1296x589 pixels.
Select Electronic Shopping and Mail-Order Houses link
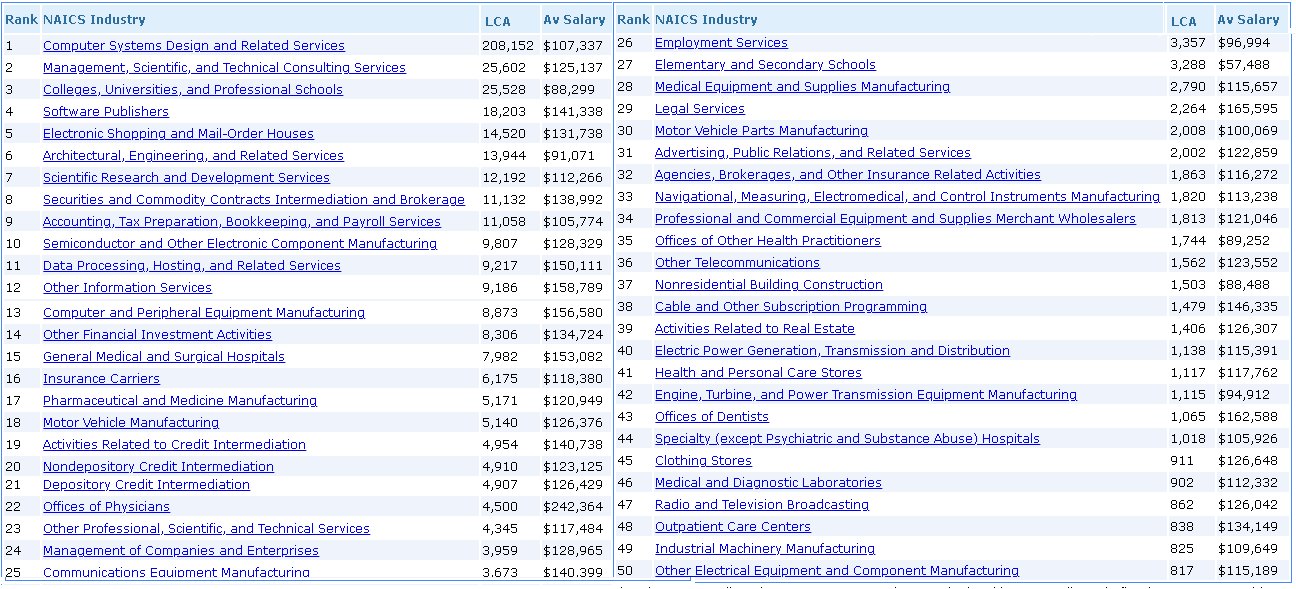coord(178,134)
